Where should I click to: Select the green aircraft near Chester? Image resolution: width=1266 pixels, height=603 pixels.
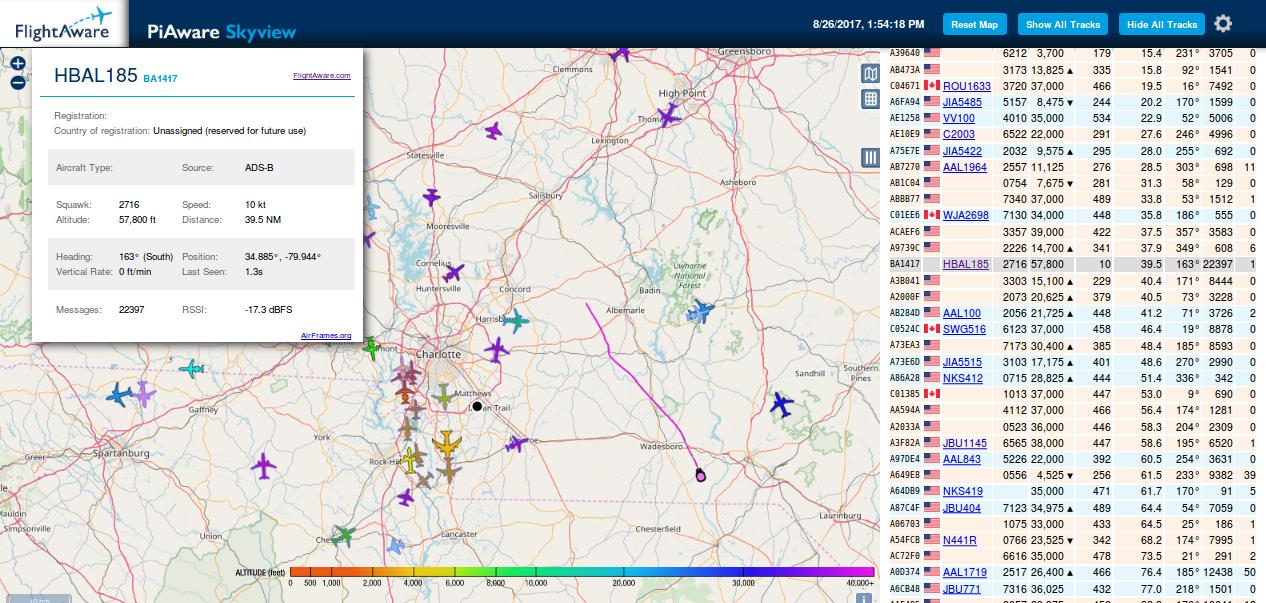pos(344,535)
